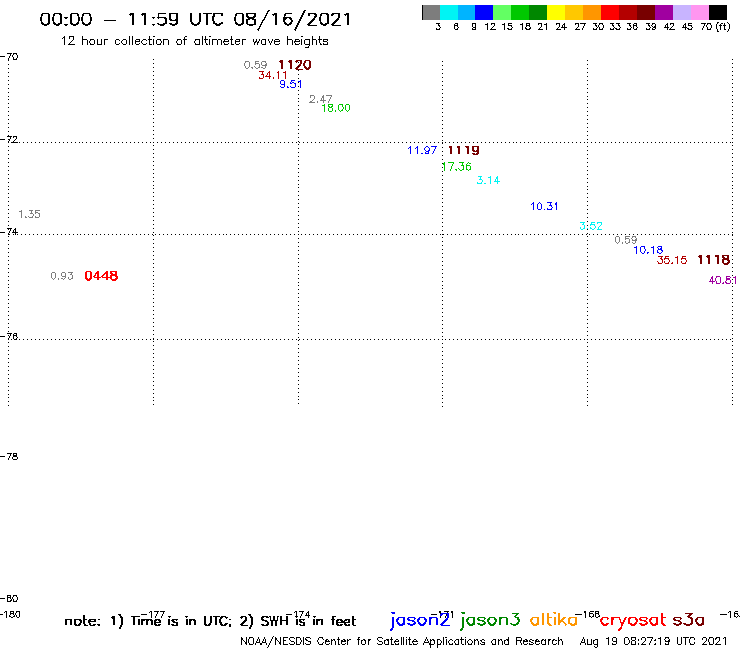Viewport: 740px width, 650px height.
Task: Select the 0.59 reading beside 1120
Action: pos(255,65)
